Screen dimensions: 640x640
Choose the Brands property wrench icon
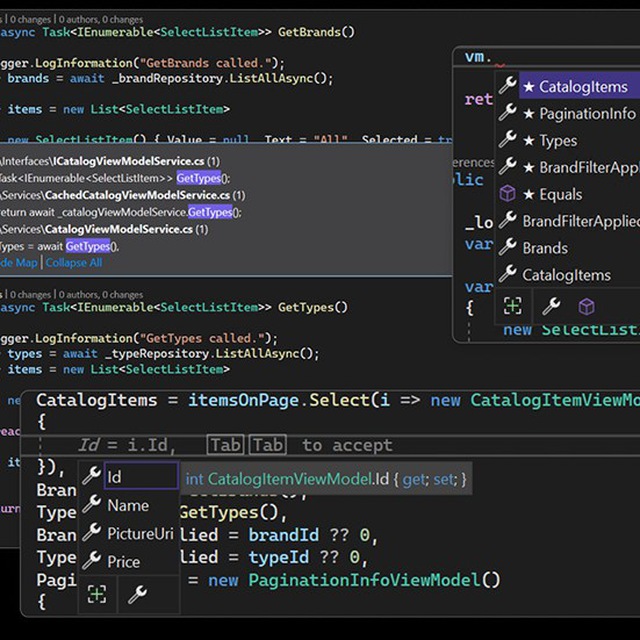(x=508, y=247)
